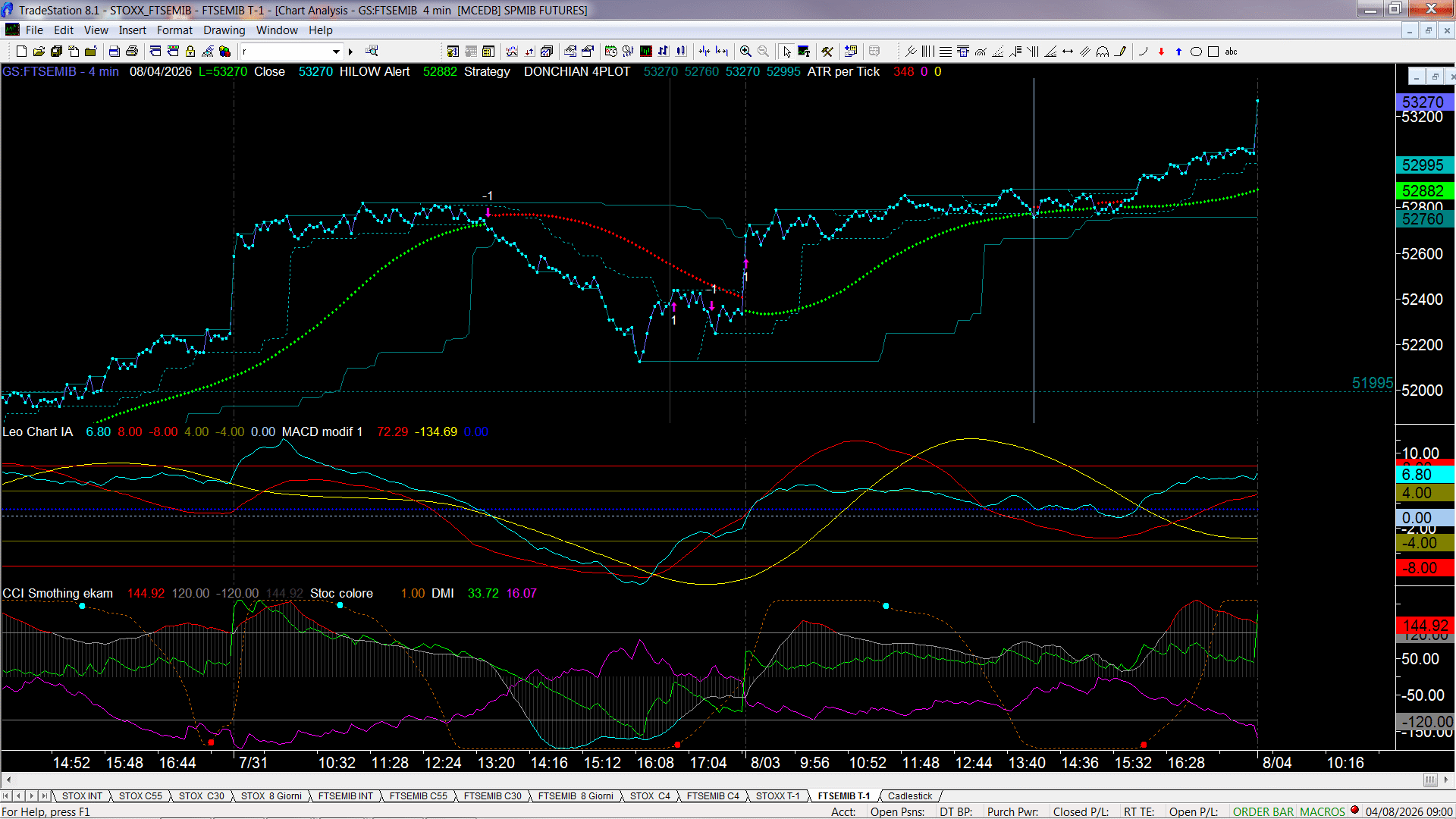This screenshot has width=1456, height=819.
Task: Select the pencil trendline drawing tool
Action: tap(1120, 52)
